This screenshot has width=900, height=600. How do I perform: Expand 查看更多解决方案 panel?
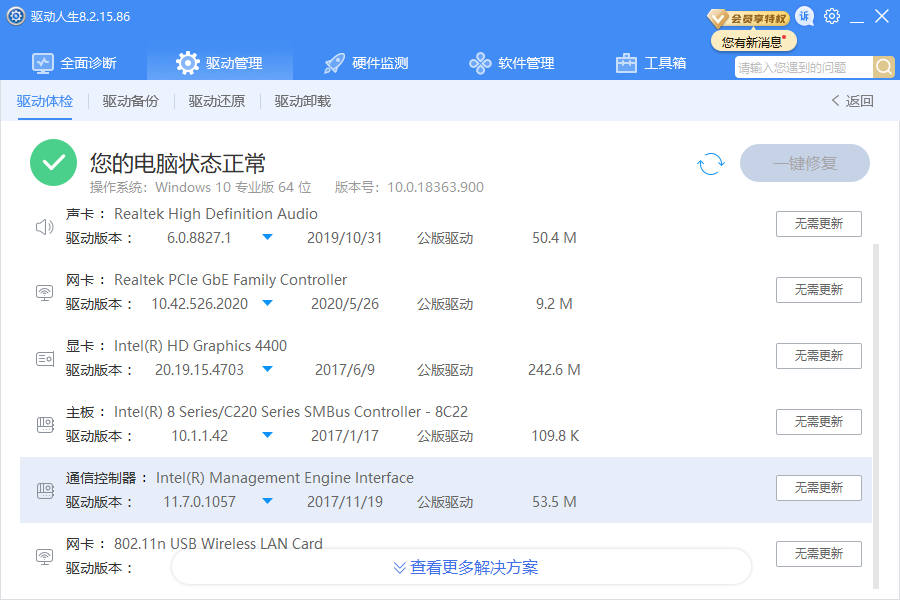(x=461, y=567)
